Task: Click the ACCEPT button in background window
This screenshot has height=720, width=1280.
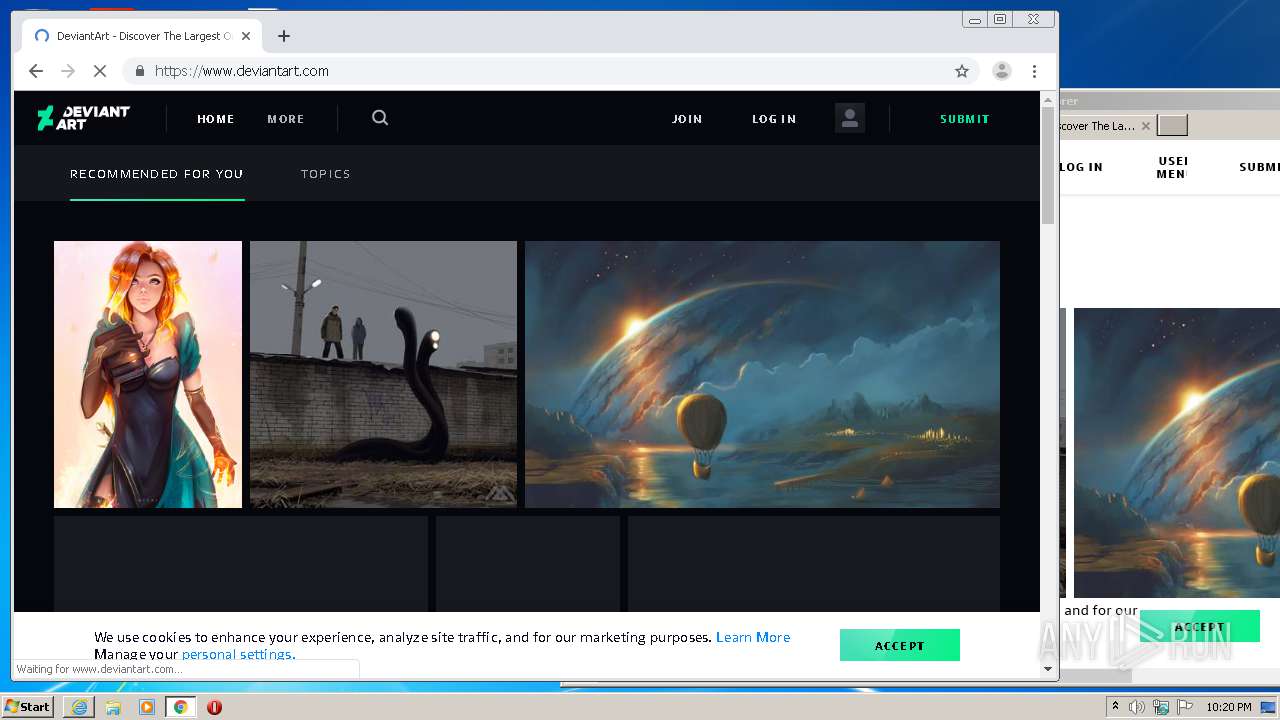Action: pos(1200,627)
